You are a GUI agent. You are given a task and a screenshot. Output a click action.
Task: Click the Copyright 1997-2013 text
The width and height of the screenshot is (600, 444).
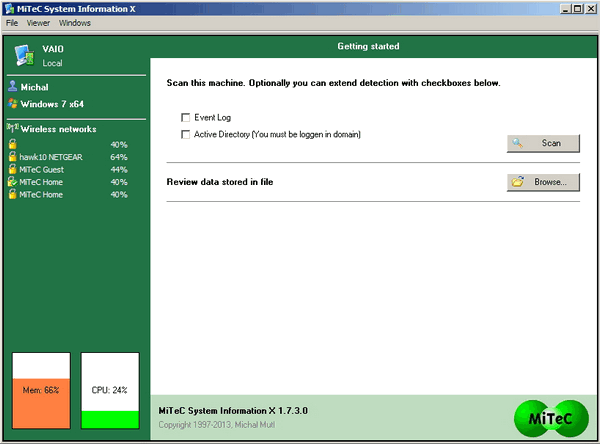pos(217,425)
